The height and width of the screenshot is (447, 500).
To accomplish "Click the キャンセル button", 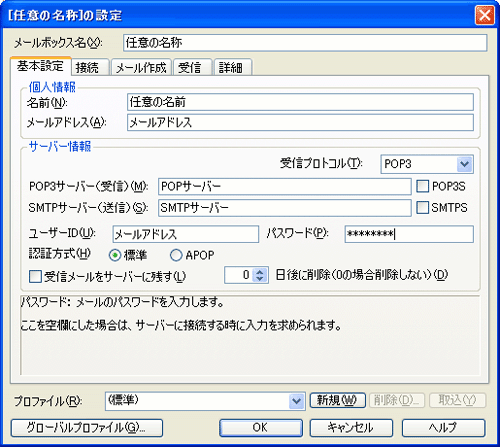I will point(351,428).
